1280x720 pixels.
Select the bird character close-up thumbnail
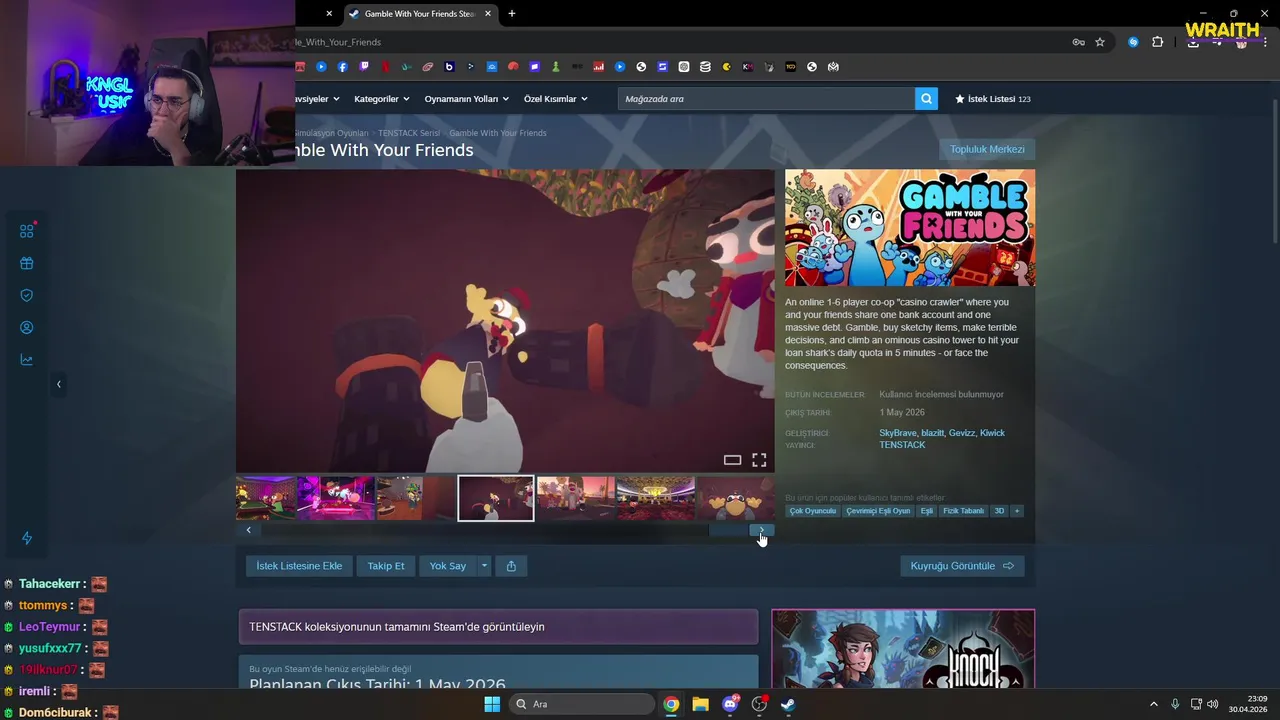[736, 498]
